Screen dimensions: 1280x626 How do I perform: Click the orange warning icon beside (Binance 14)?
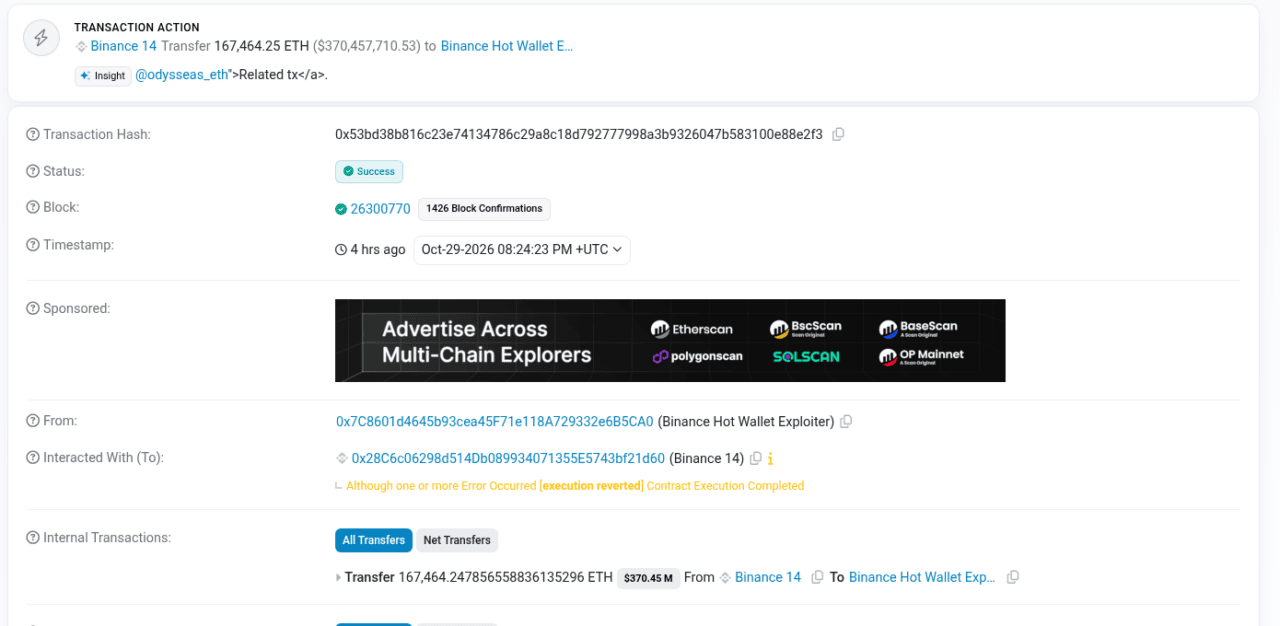click(770, 459)
